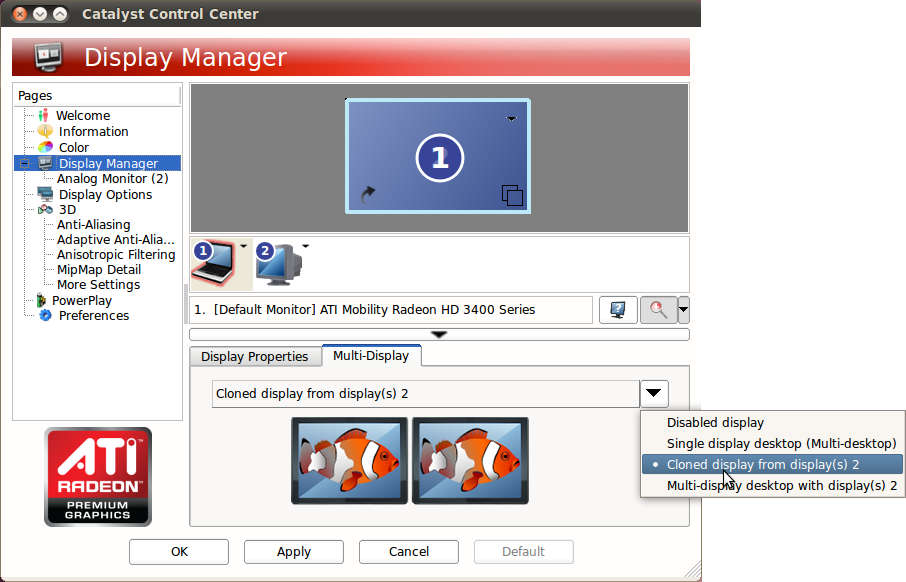Image resolution: width=906 pixels, height=582 pixels.
Task: Click the Default button
Action: point(523,552)
